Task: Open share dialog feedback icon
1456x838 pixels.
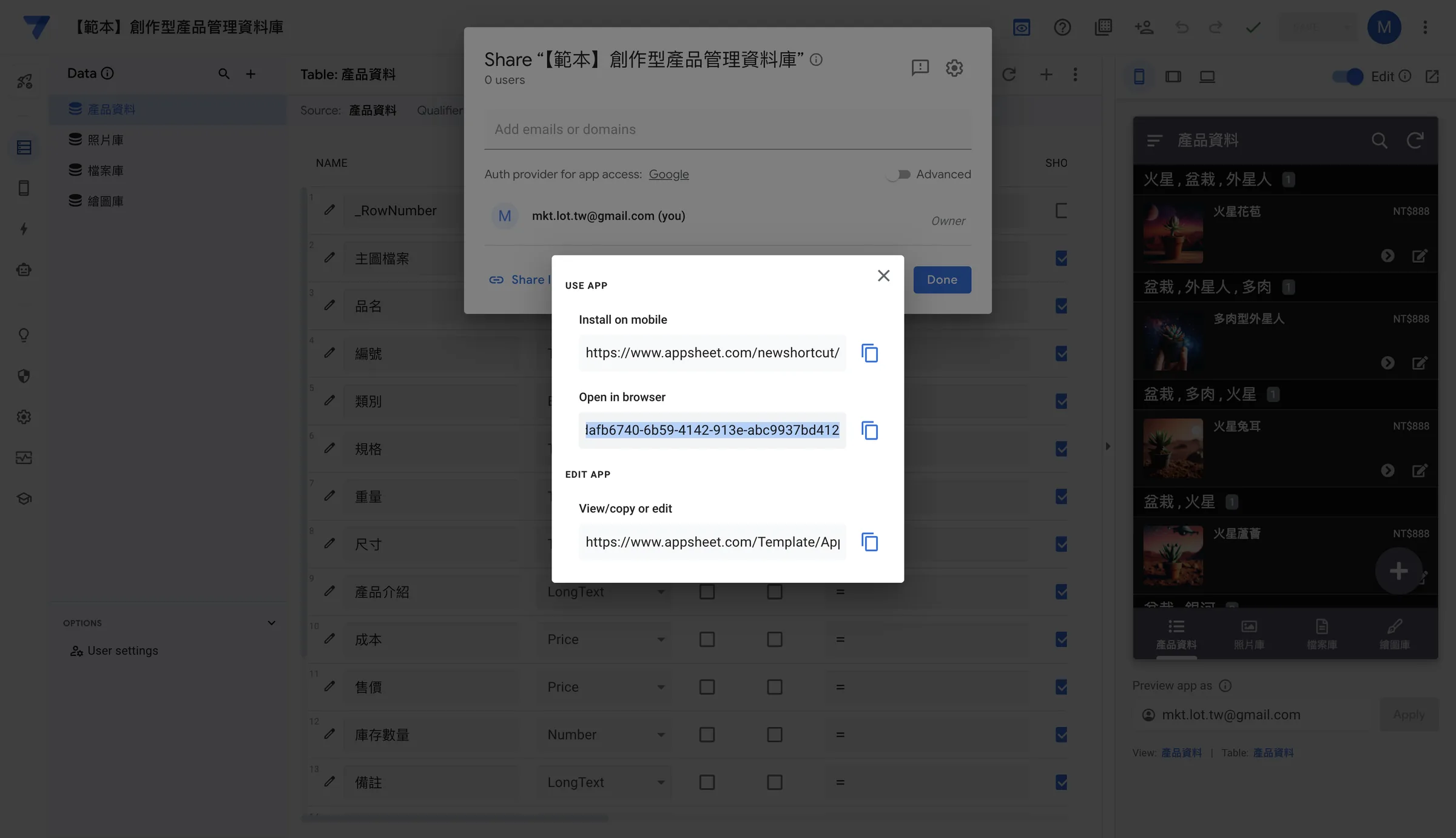Action: 920,68
